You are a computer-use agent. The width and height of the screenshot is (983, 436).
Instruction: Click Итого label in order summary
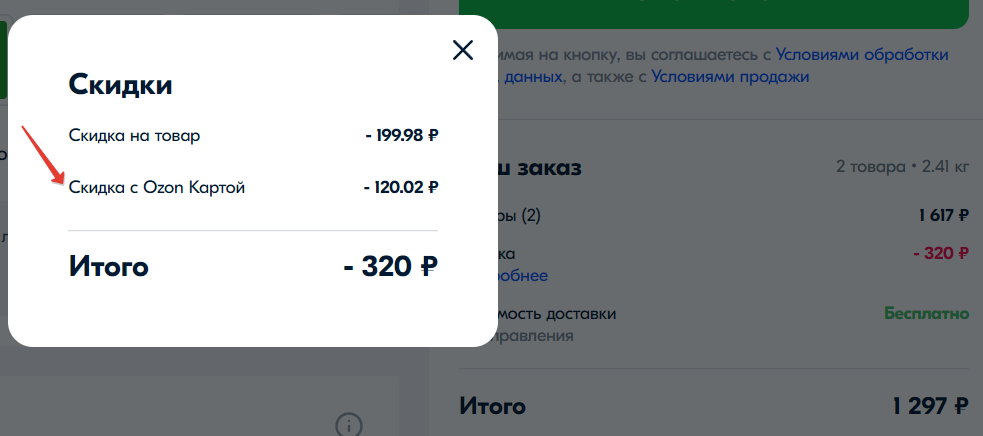(492, 406)
